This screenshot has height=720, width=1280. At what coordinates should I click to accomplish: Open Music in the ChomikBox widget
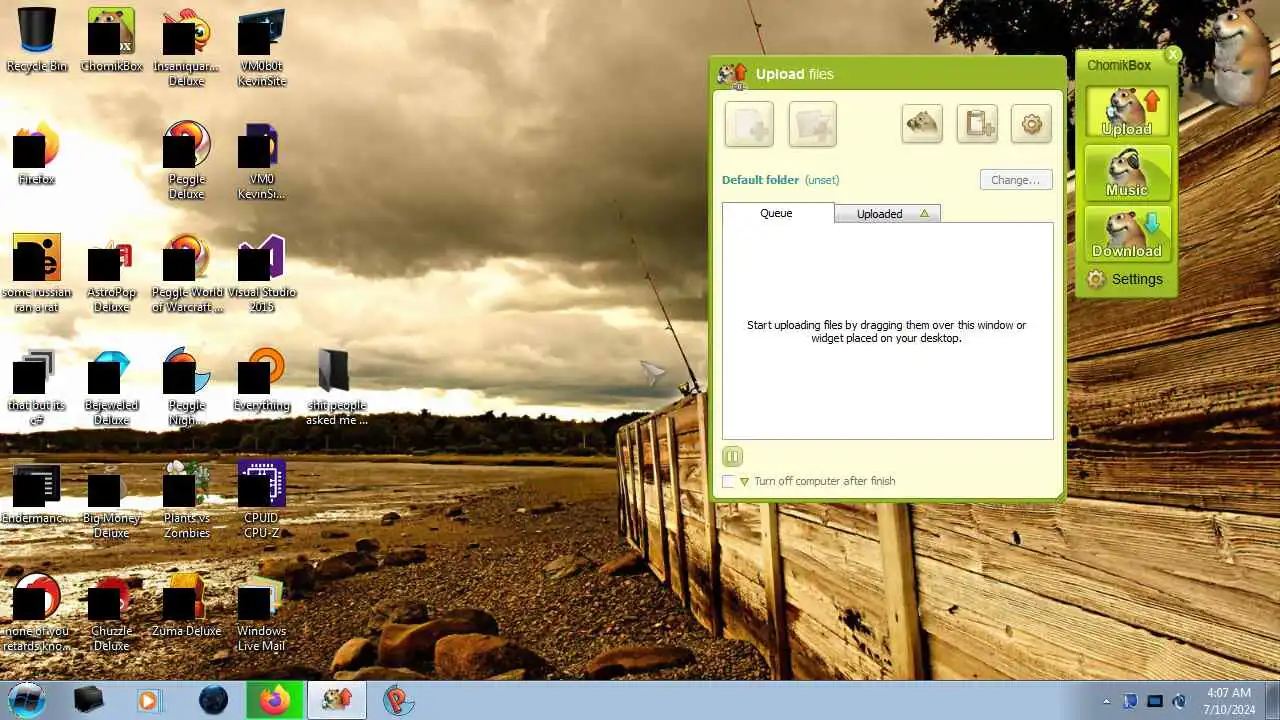1127,173
